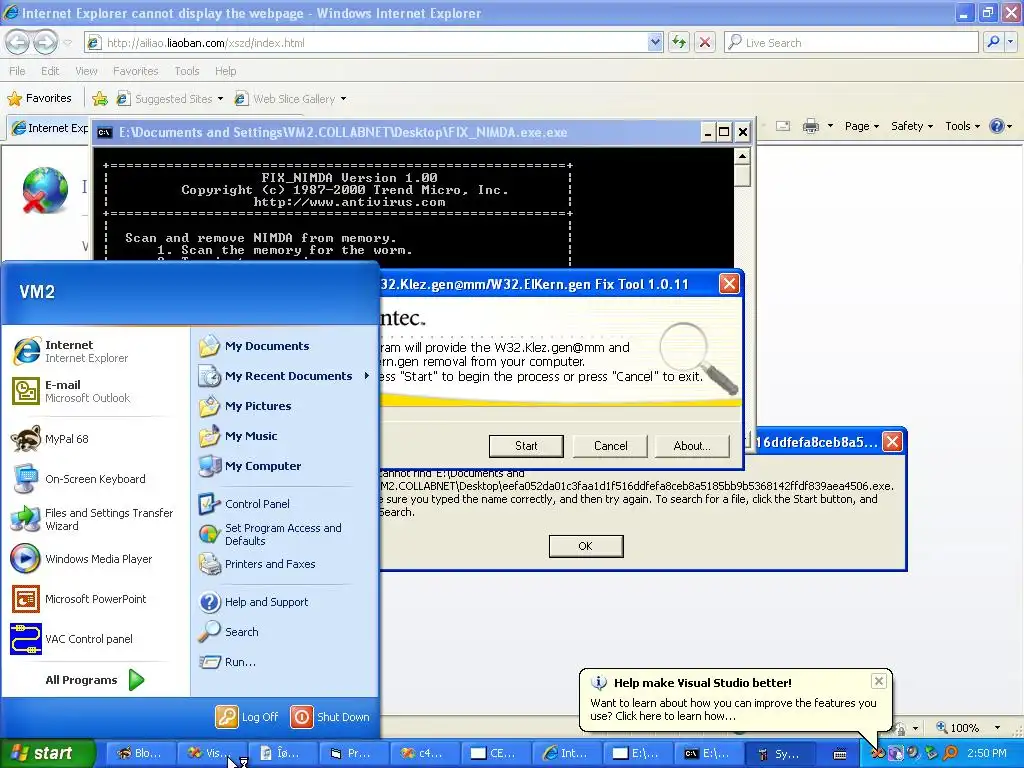
Task: Click the Stop button in IE
Action: pyautogui.click(x=705, y=43)
